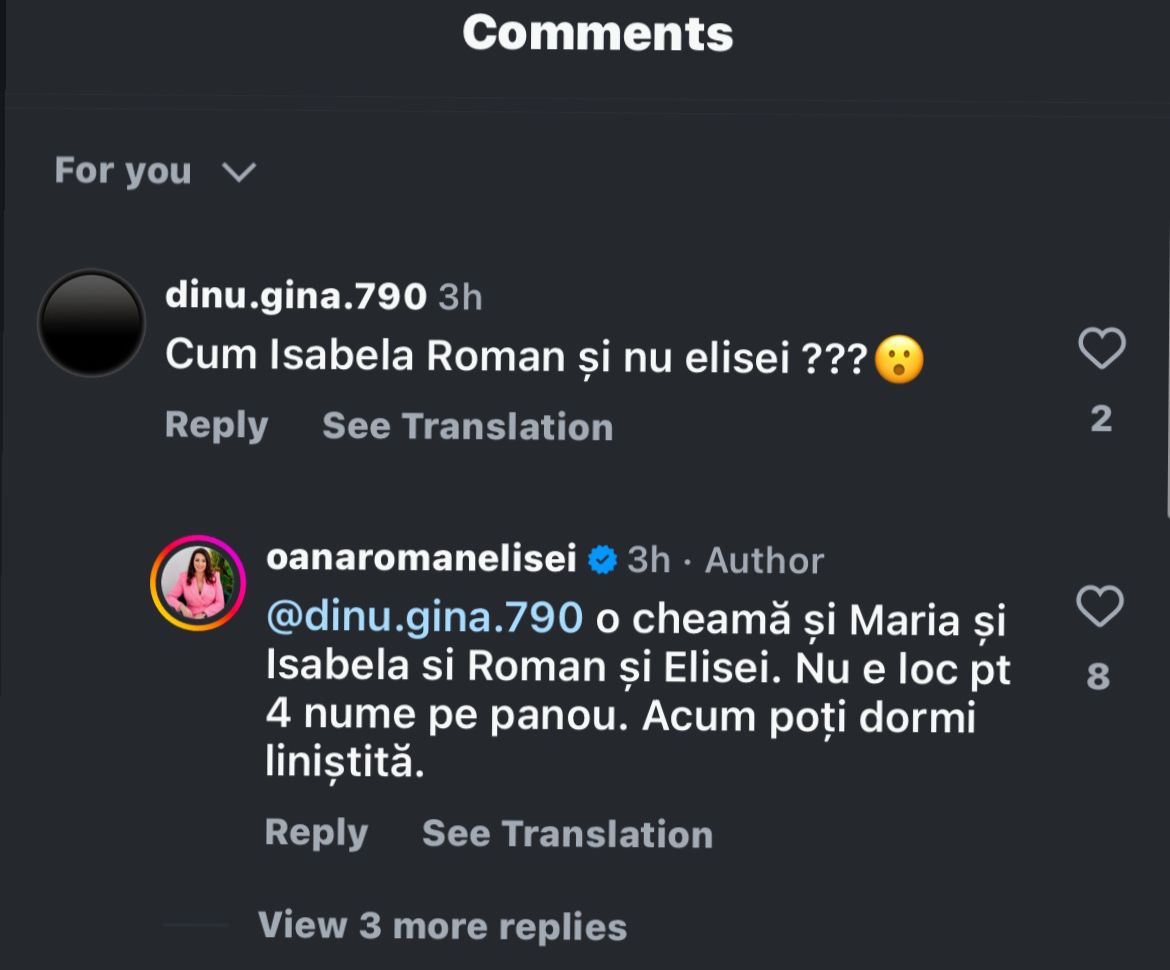Open the oanaromanelisei username link
1170x970 pixels.
[421, 560]
